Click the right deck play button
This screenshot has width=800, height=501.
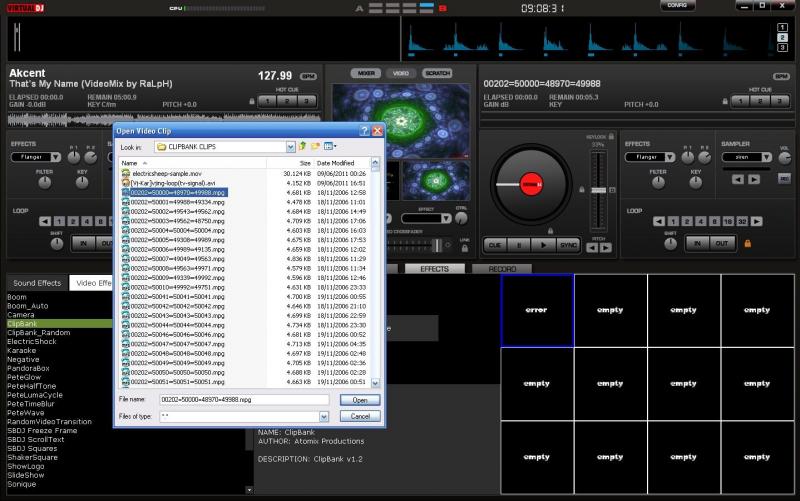coord(543,245)
